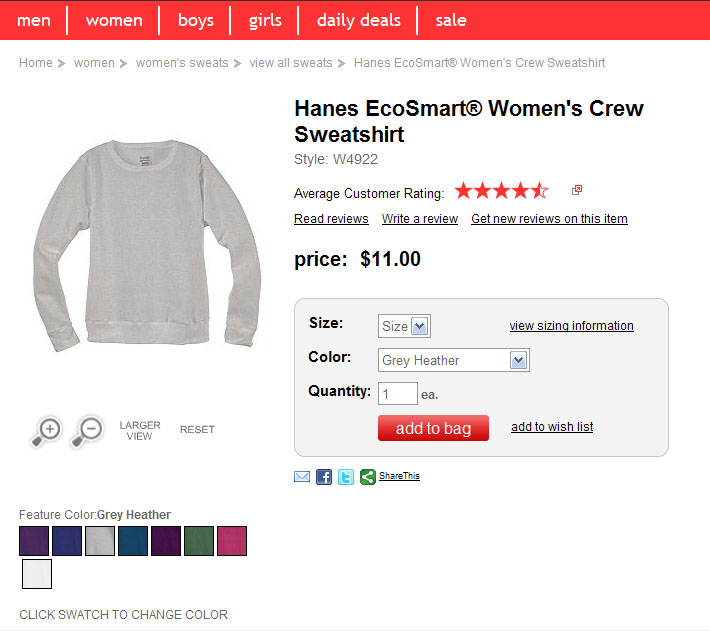The width and height of the screenshot is (710, 631).
Task: Open the sale menu item
Action: (x=451, y=20)
